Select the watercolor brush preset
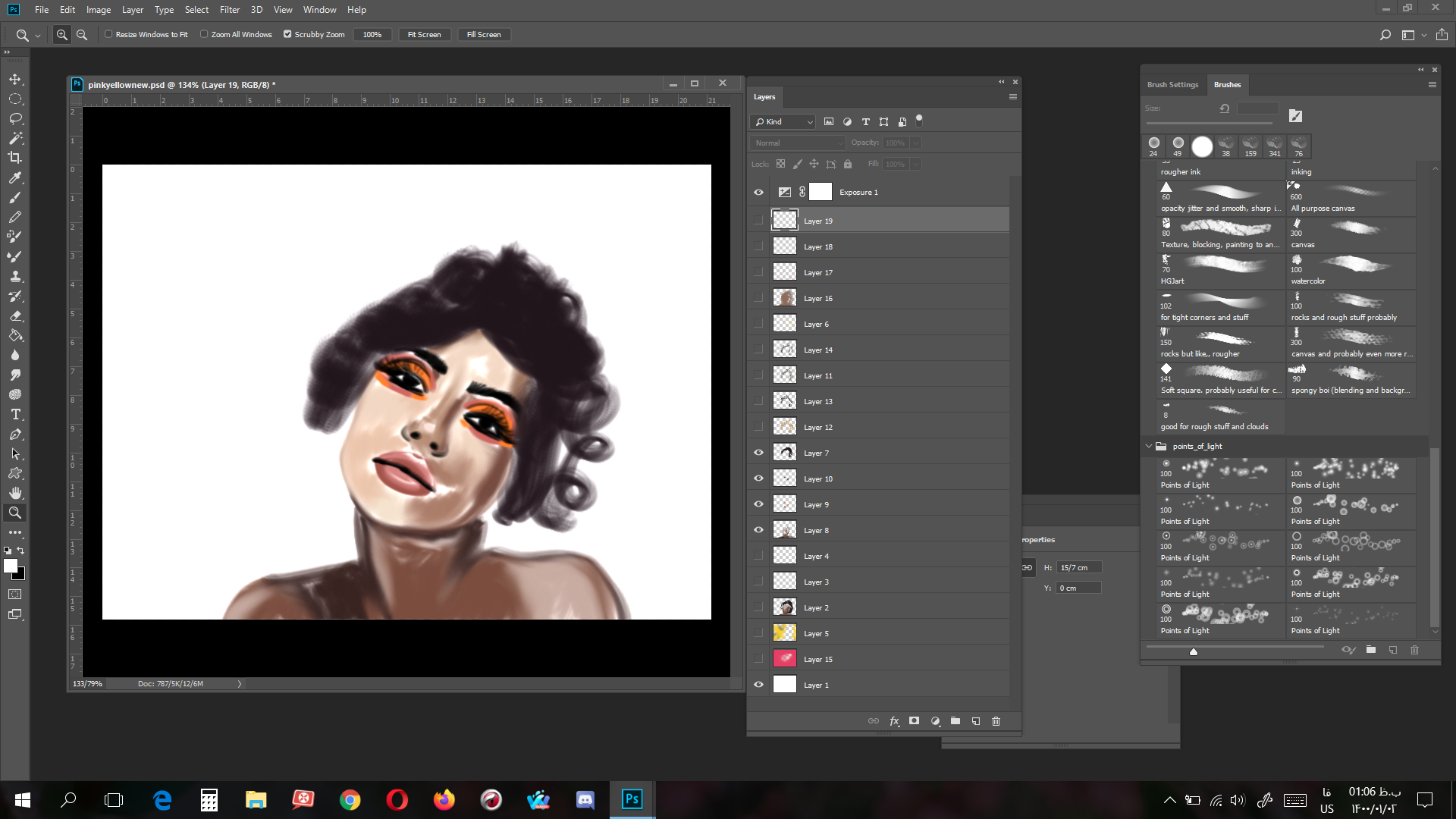 point(1351,271)
